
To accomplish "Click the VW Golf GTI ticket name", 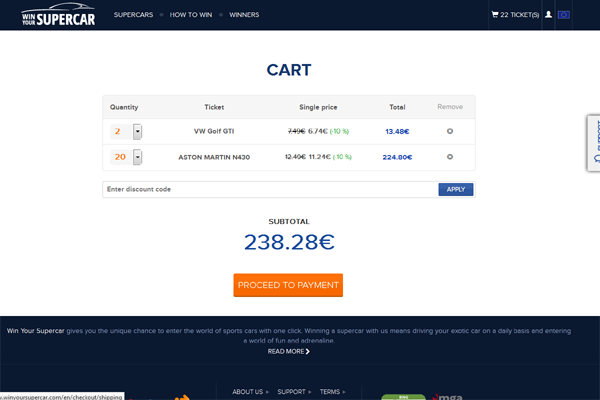I will (x=214, y=131).
